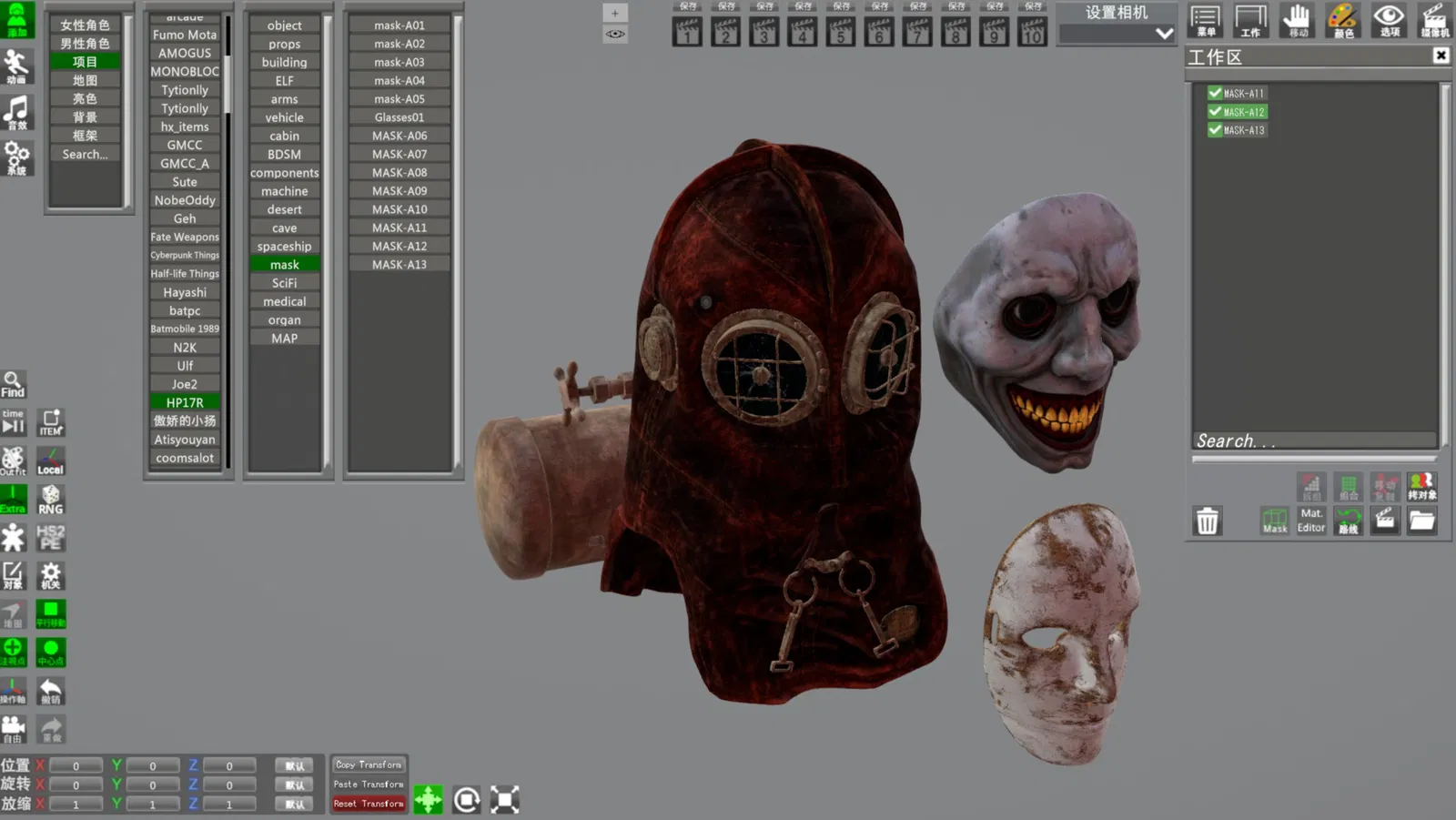Click Copy Transform button

tap(369, 764)
